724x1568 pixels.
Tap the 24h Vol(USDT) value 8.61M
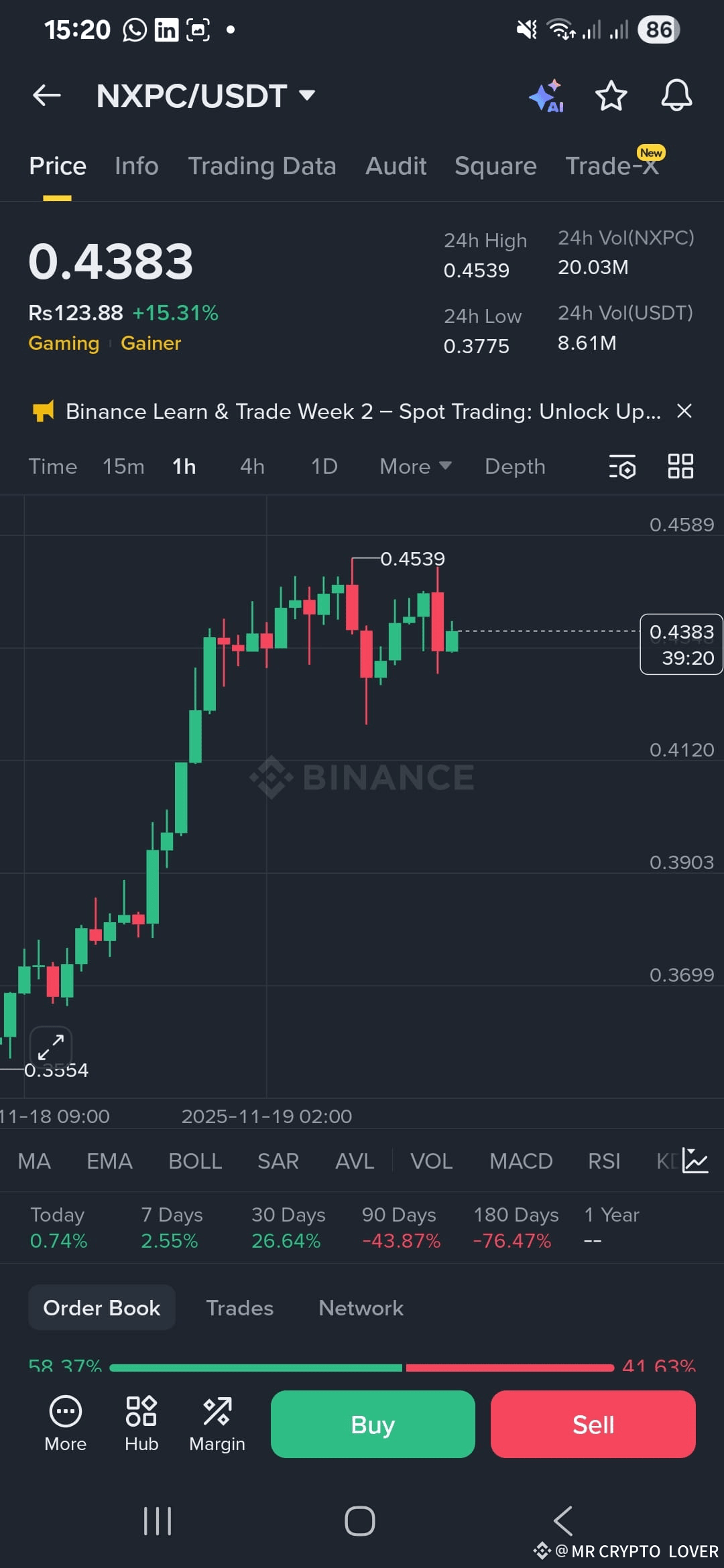[587, 343]
